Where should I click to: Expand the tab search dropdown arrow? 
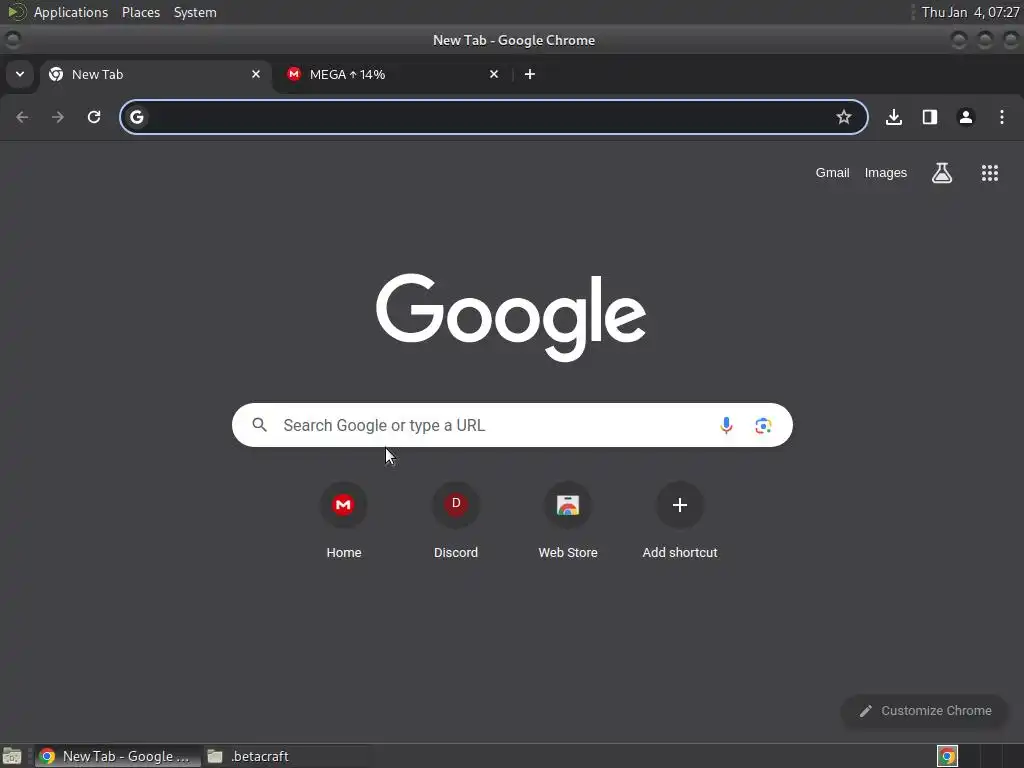tap(20, 74)
